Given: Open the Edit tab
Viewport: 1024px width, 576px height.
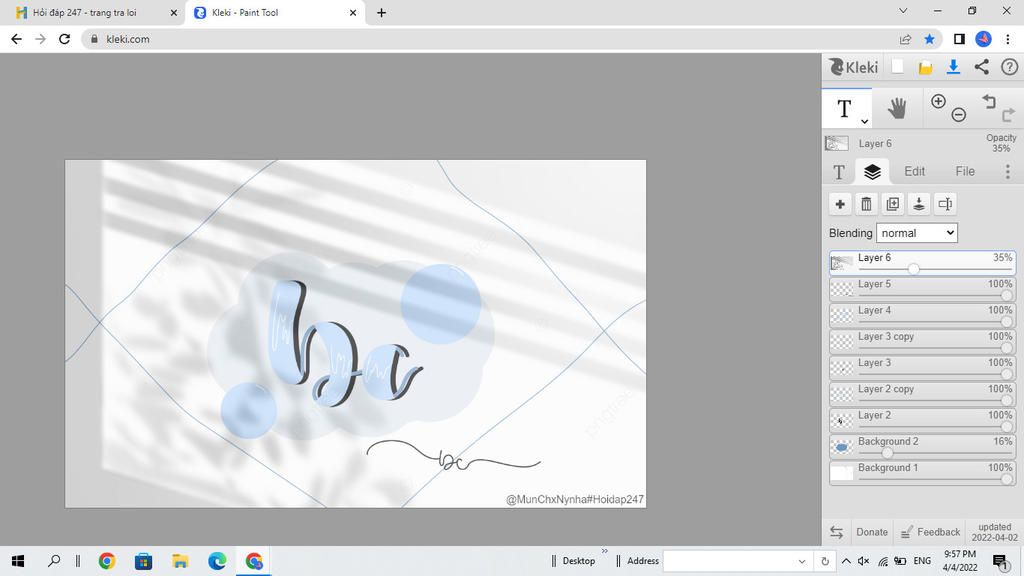Looking at the screenshot, I should point(914,171).
